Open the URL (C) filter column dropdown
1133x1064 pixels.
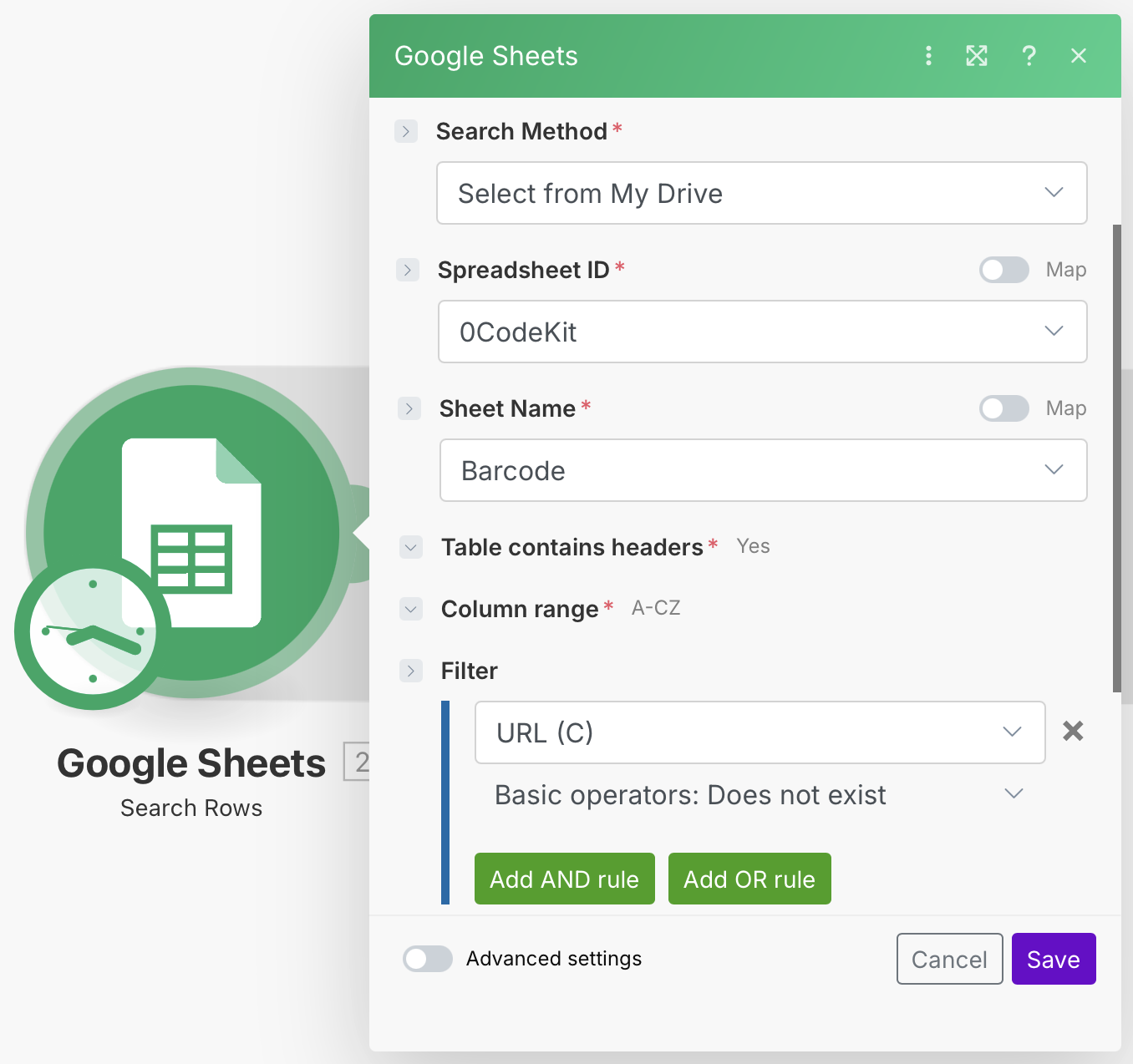coord(760,732)
